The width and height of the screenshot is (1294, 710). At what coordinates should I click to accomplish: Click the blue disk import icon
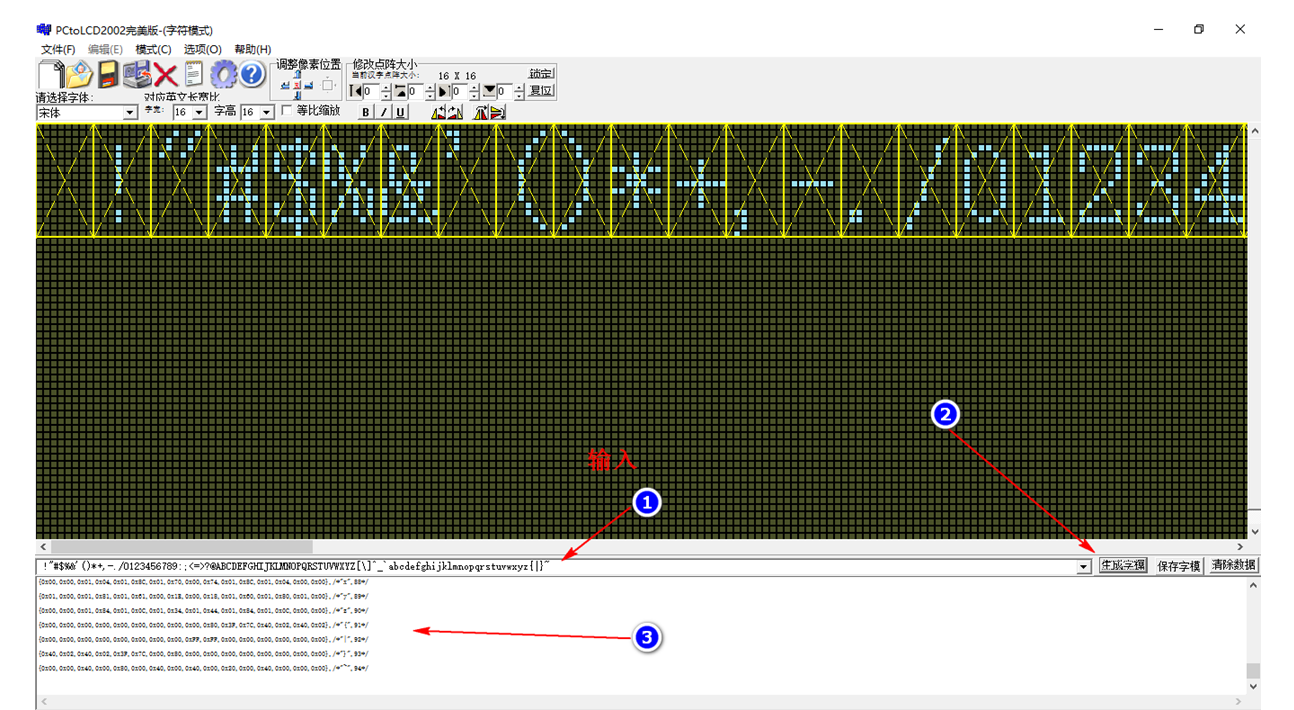(137, 75)
